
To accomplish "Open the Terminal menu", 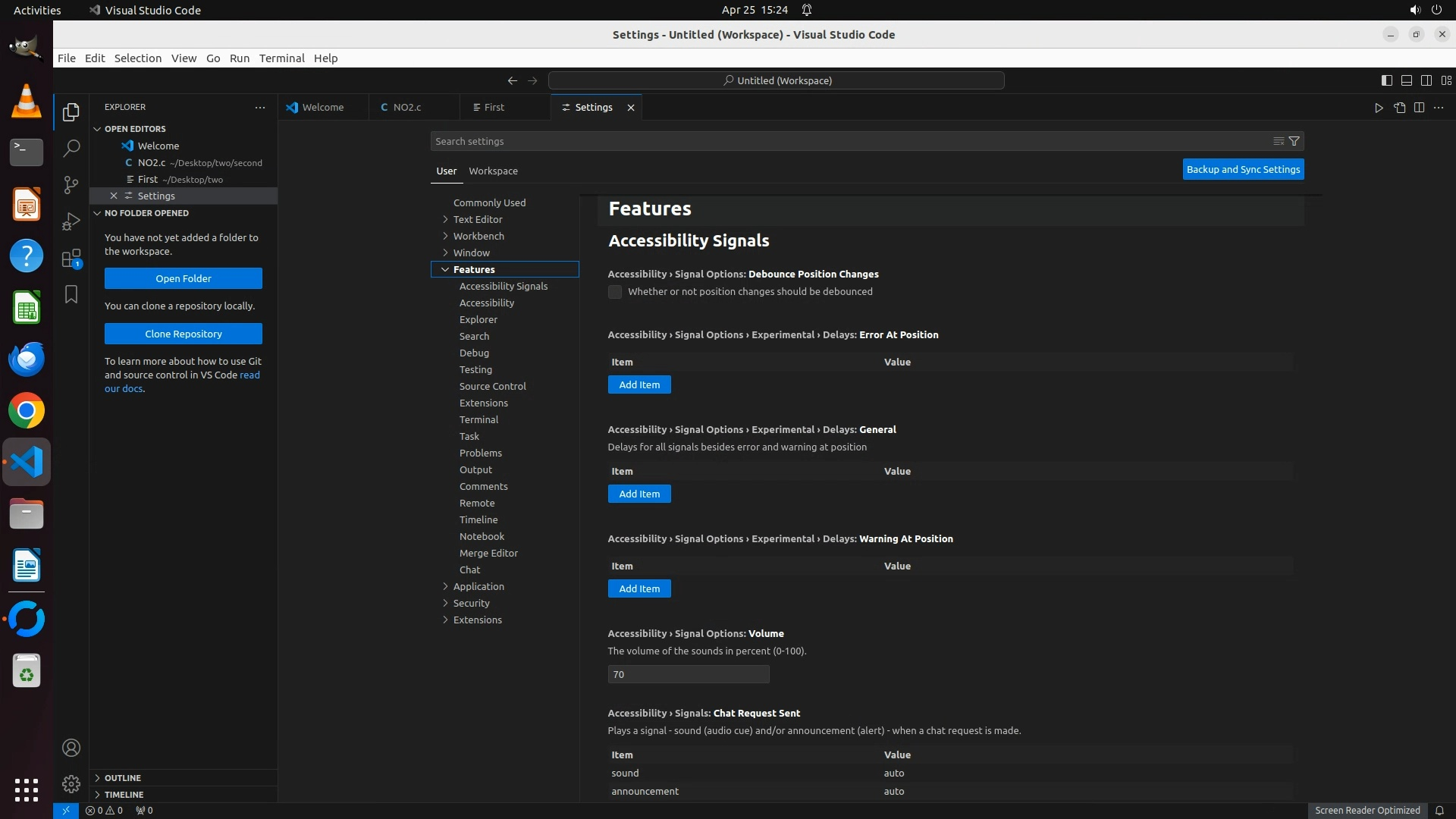I will tap(281, 58).
